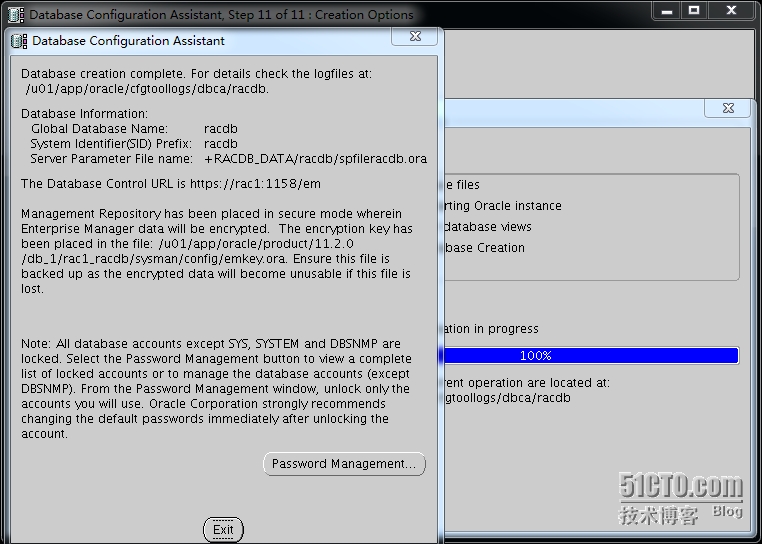762x544 pixels.
Task: Close the progress window behind the dialog
Action: click(x=728, y=108)
